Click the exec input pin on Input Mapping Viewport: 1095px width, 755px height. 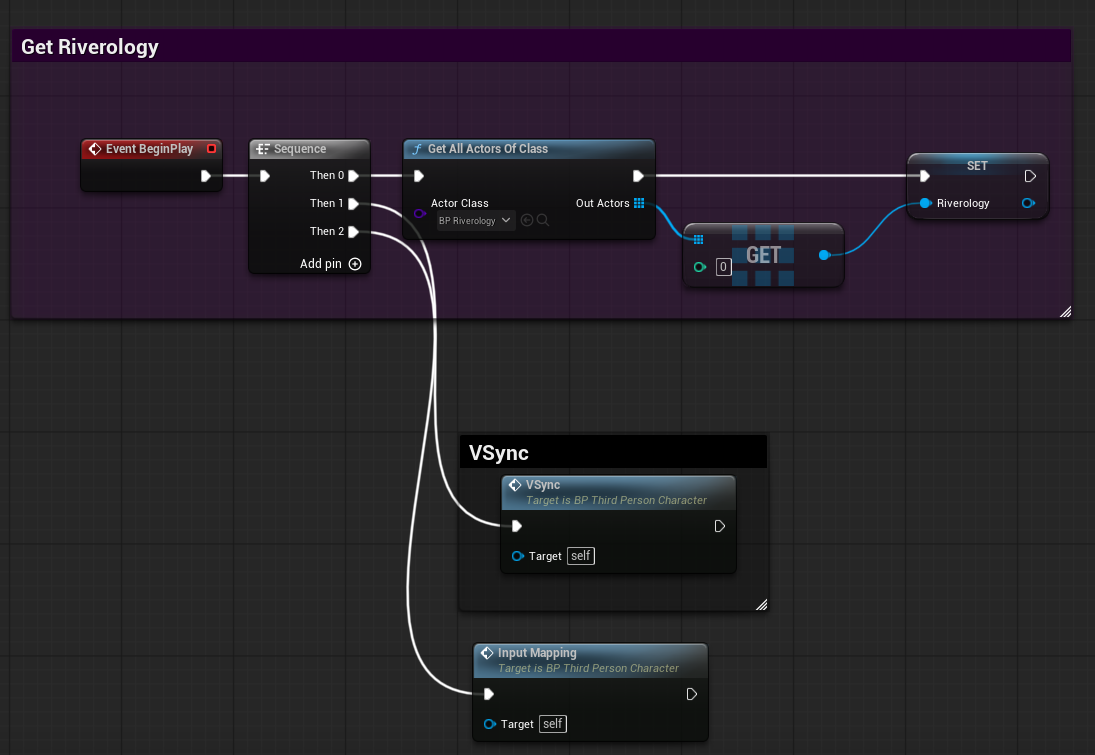[x=488, y=693]
